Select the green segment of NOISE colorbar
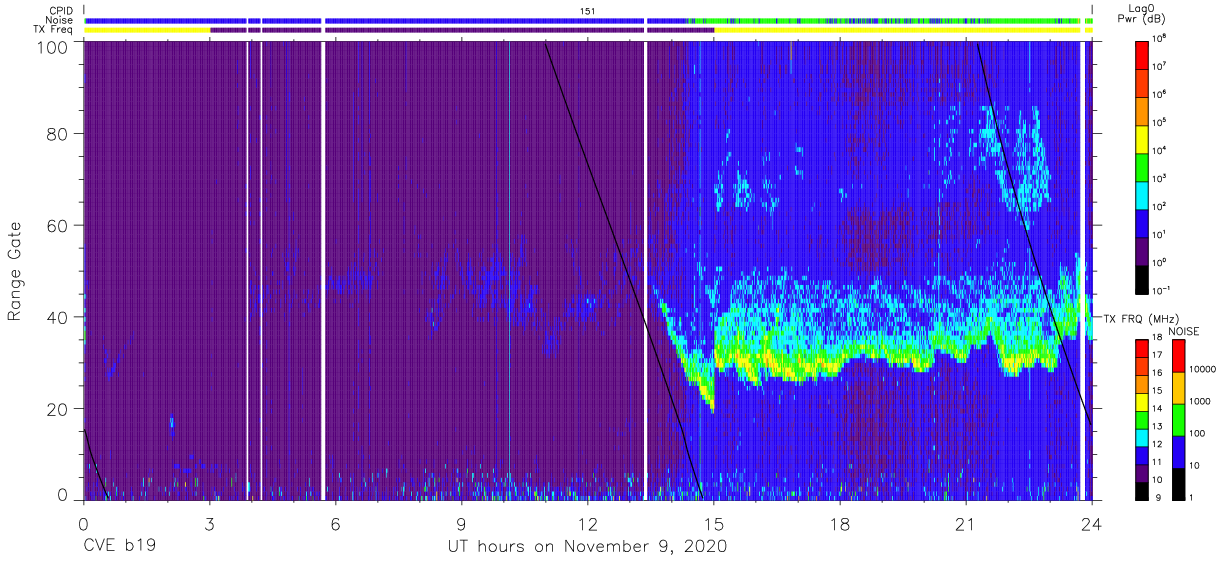The image size is (1228, 567). click(x=1177, y=420)
